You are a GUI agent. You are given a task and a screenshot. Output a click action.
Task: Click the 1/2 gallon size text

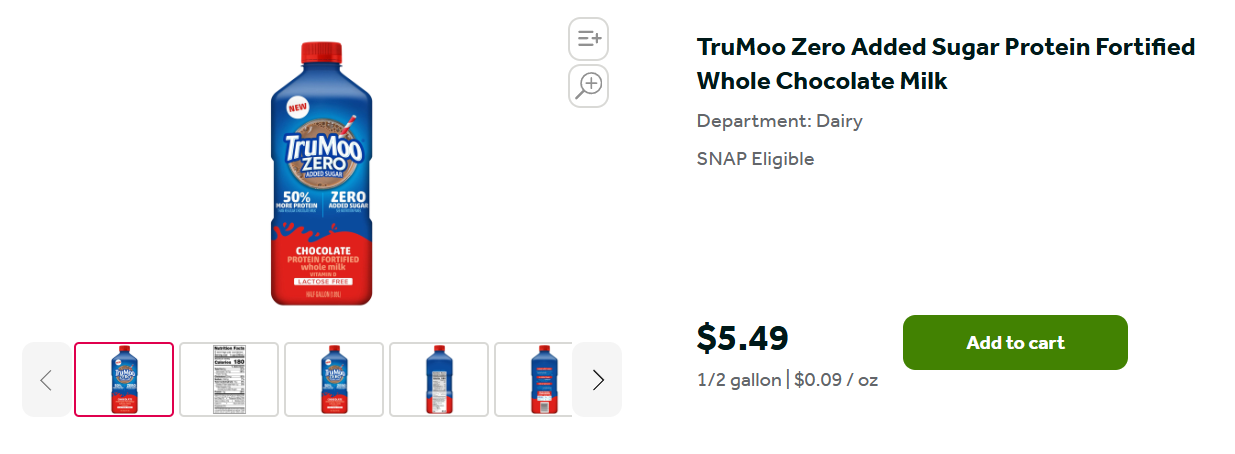click(x=739, y=380)
